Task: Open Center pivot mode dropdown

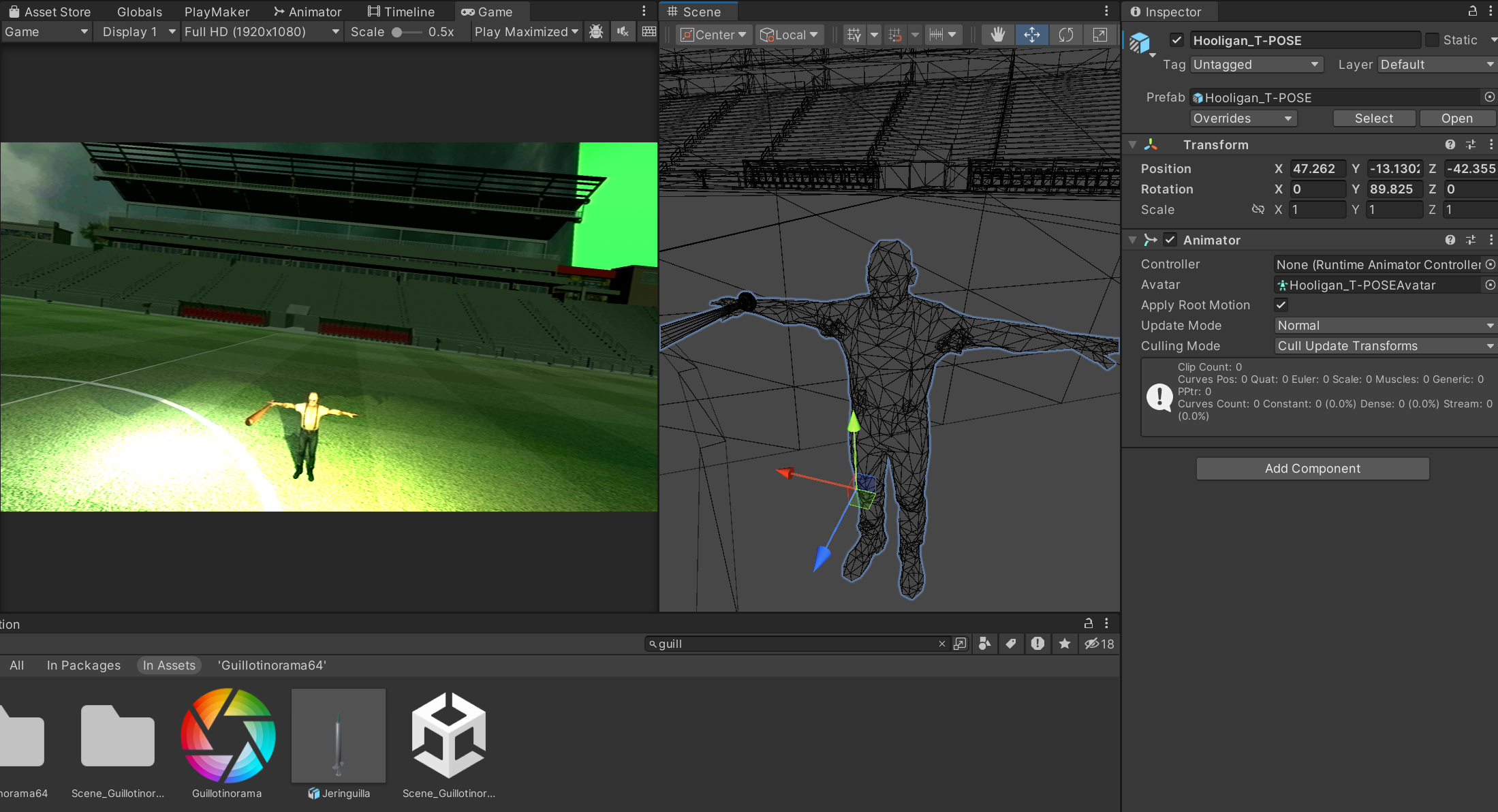Action: (714, 35)
